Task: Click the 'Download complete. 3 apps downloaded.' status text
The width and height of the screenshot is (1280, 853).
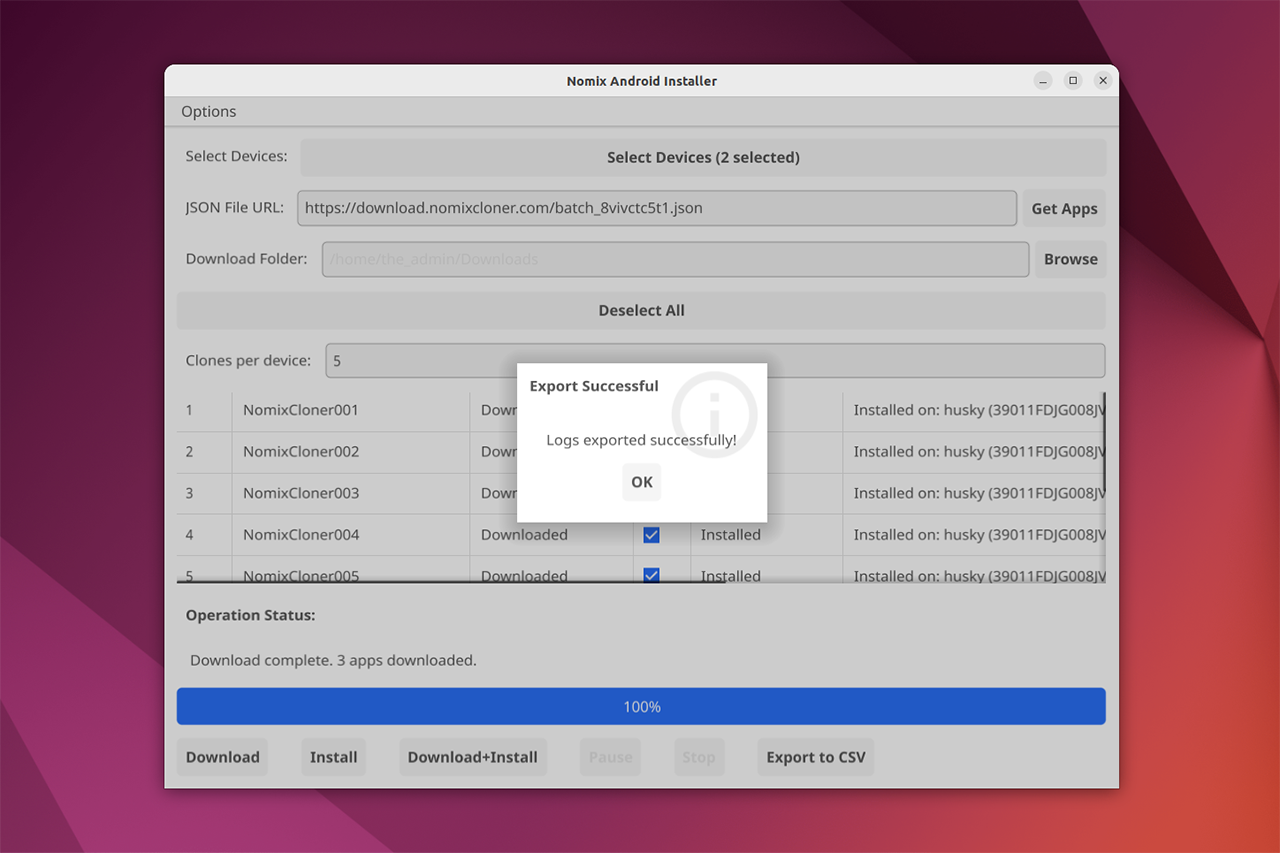Action: click(x=333, y=660)
